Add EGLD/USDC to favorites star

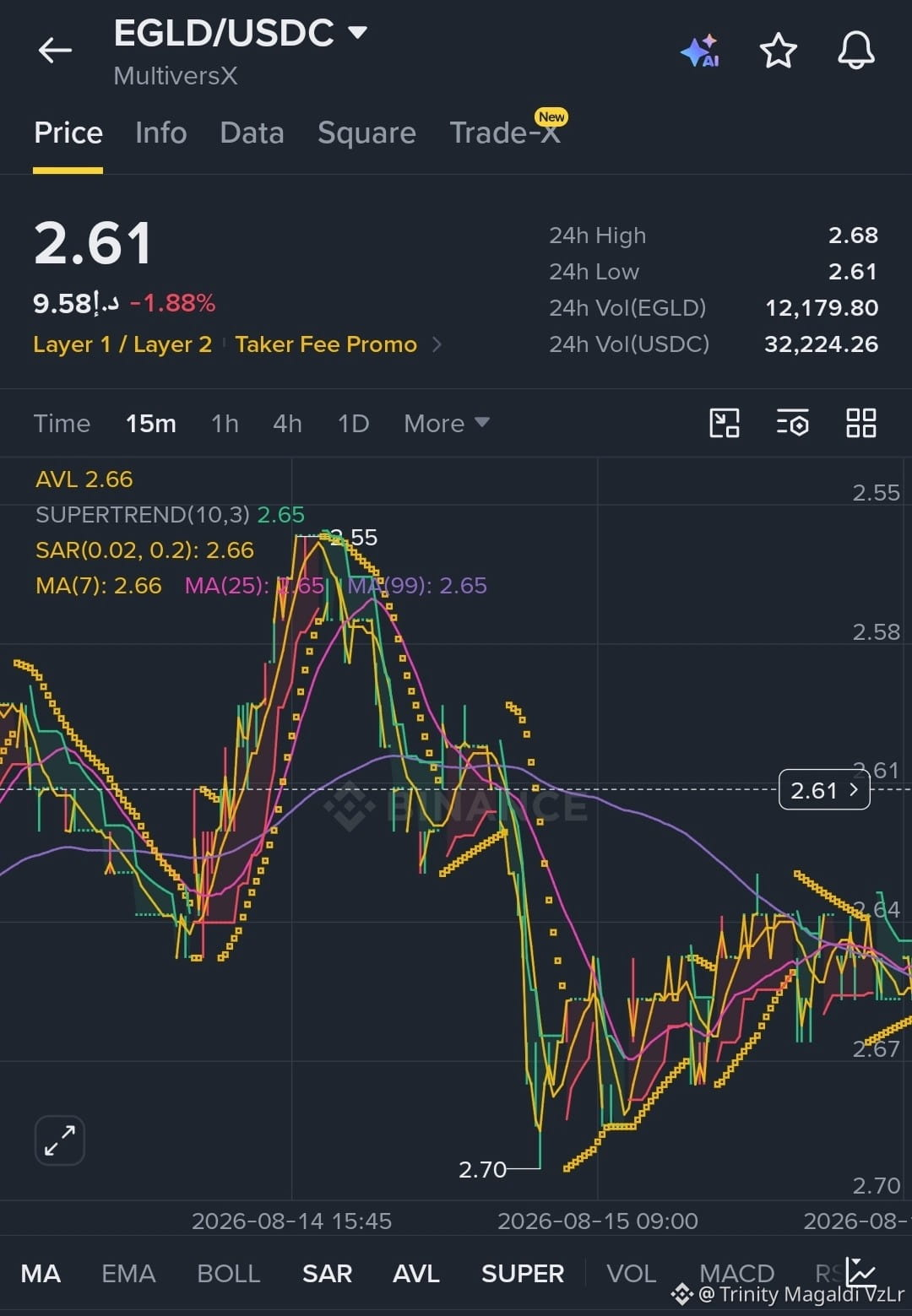click(x=779, y=51)
